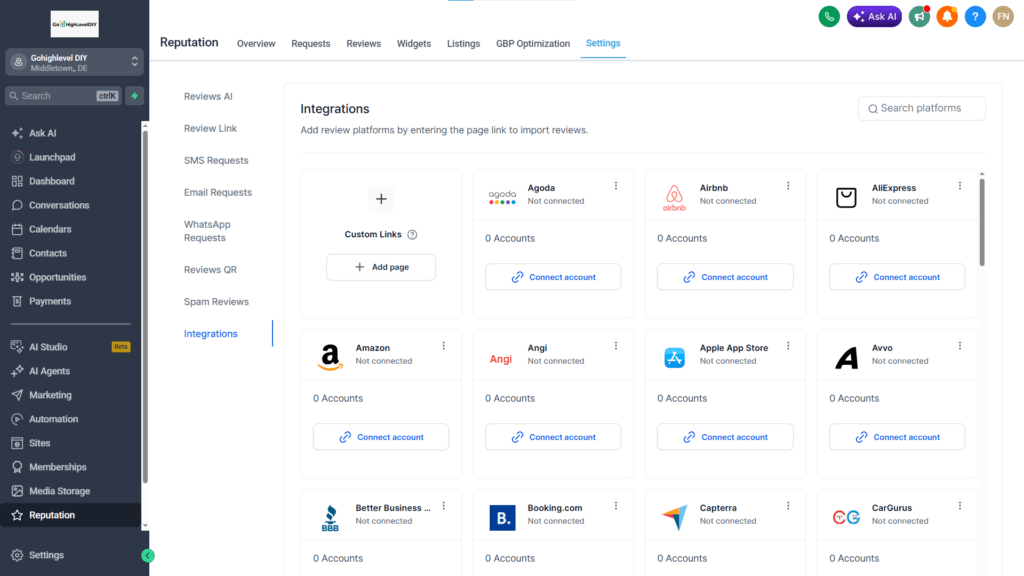Open the Booking.com card three-dot menu

click(x=616, y=506)
